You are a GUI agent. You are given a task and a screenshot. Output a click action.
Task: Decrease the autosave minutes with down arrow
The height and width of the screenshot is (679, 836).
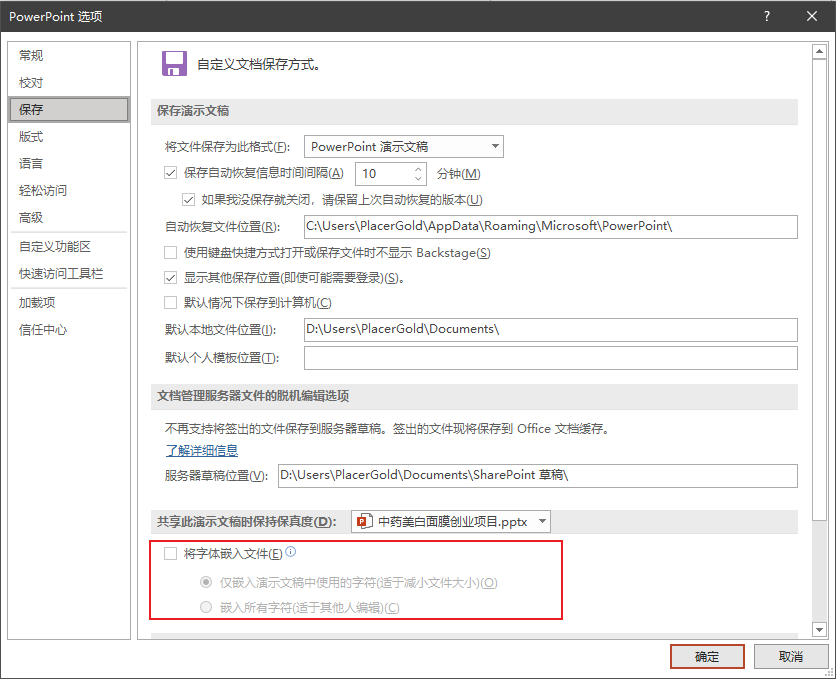point(418,179)
